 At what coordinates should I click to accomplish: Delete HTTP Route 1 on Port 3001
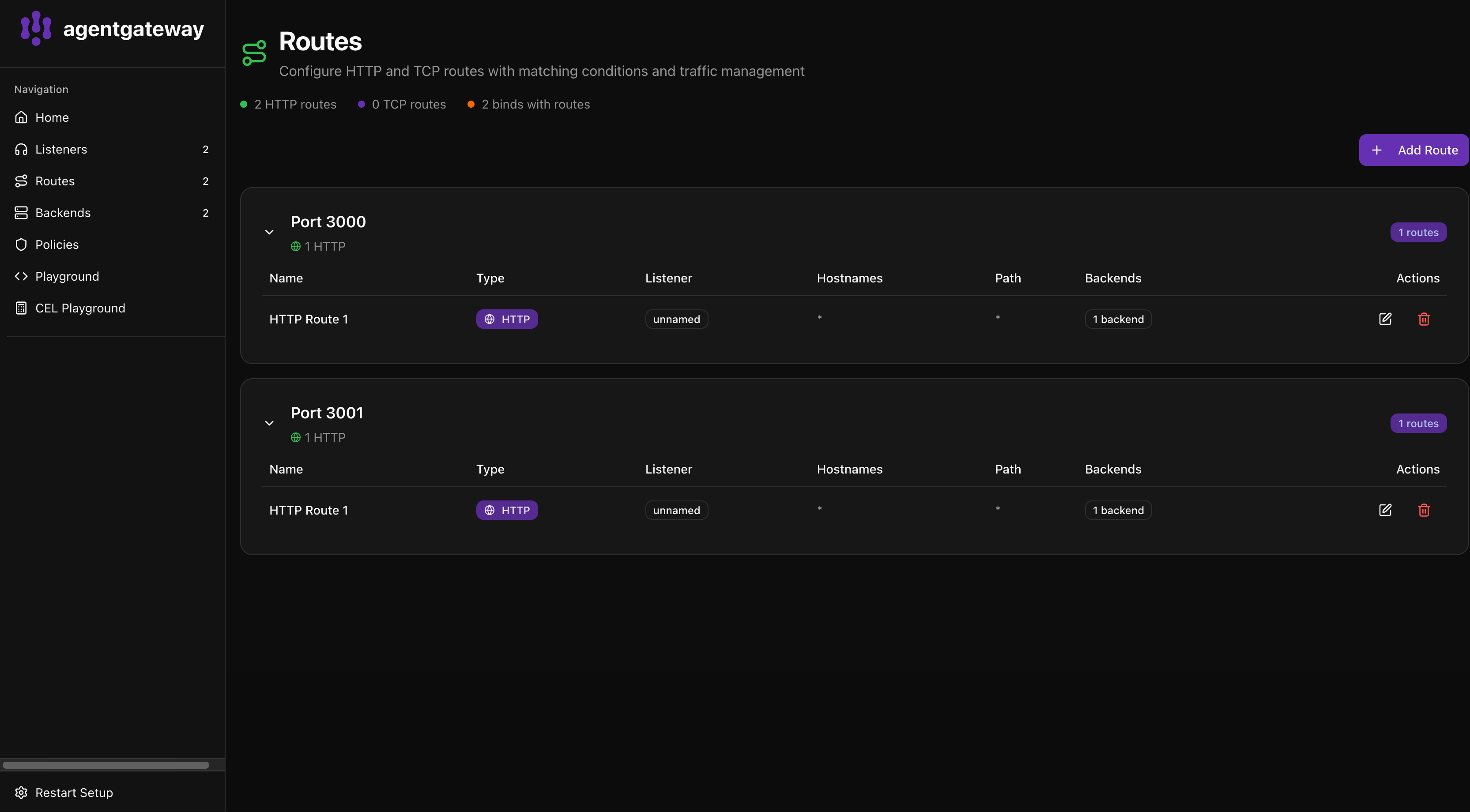click(1424, 510)
